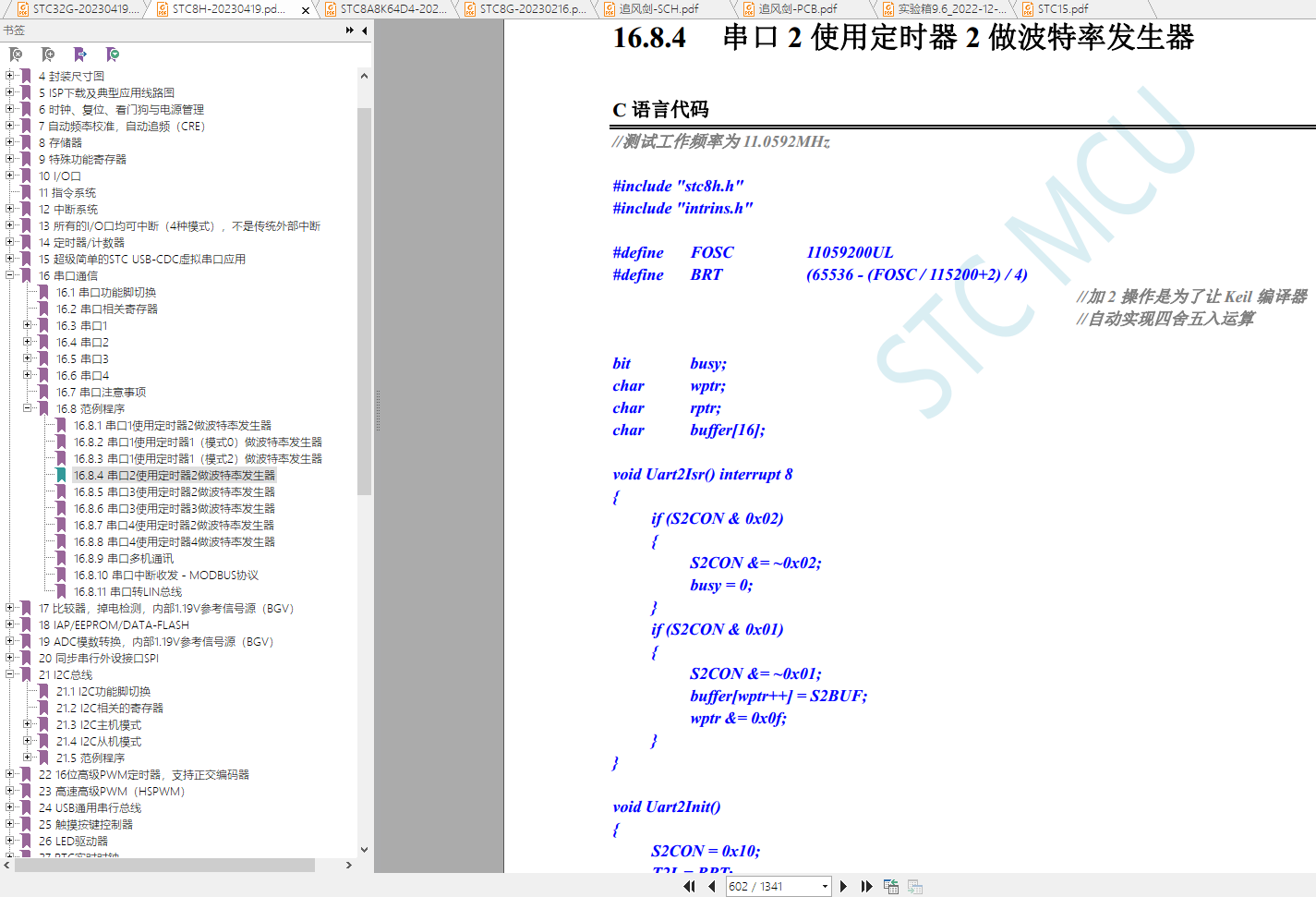The image size is (1316, 897).
Task: Jump to the first page
Action: click(x=689, y=886)
